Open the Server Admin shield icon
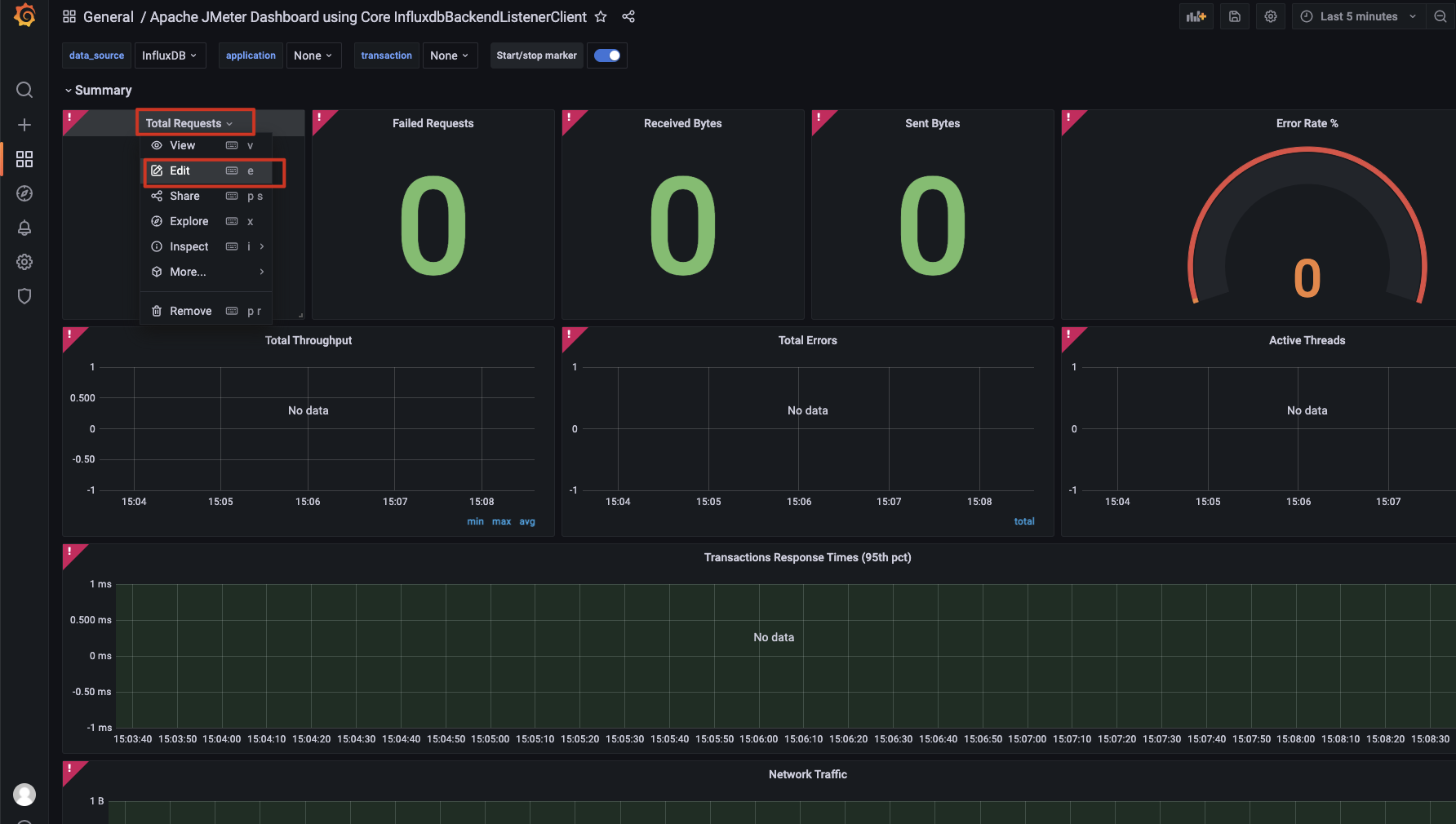The width and height of the screenshot is (1456, 824). click(24, 296)
